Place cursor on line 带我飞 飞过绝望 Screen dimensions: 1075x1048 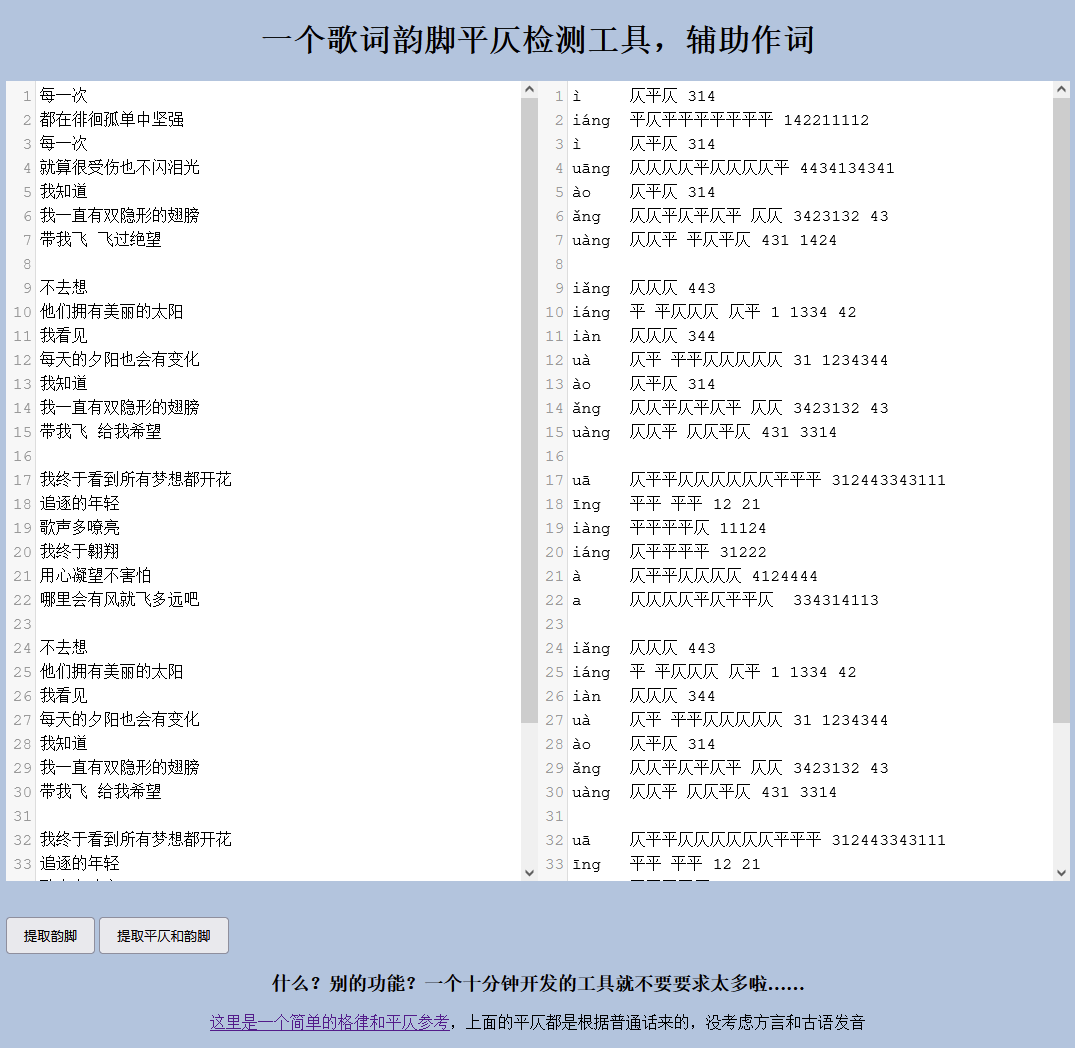pos(99,239)
